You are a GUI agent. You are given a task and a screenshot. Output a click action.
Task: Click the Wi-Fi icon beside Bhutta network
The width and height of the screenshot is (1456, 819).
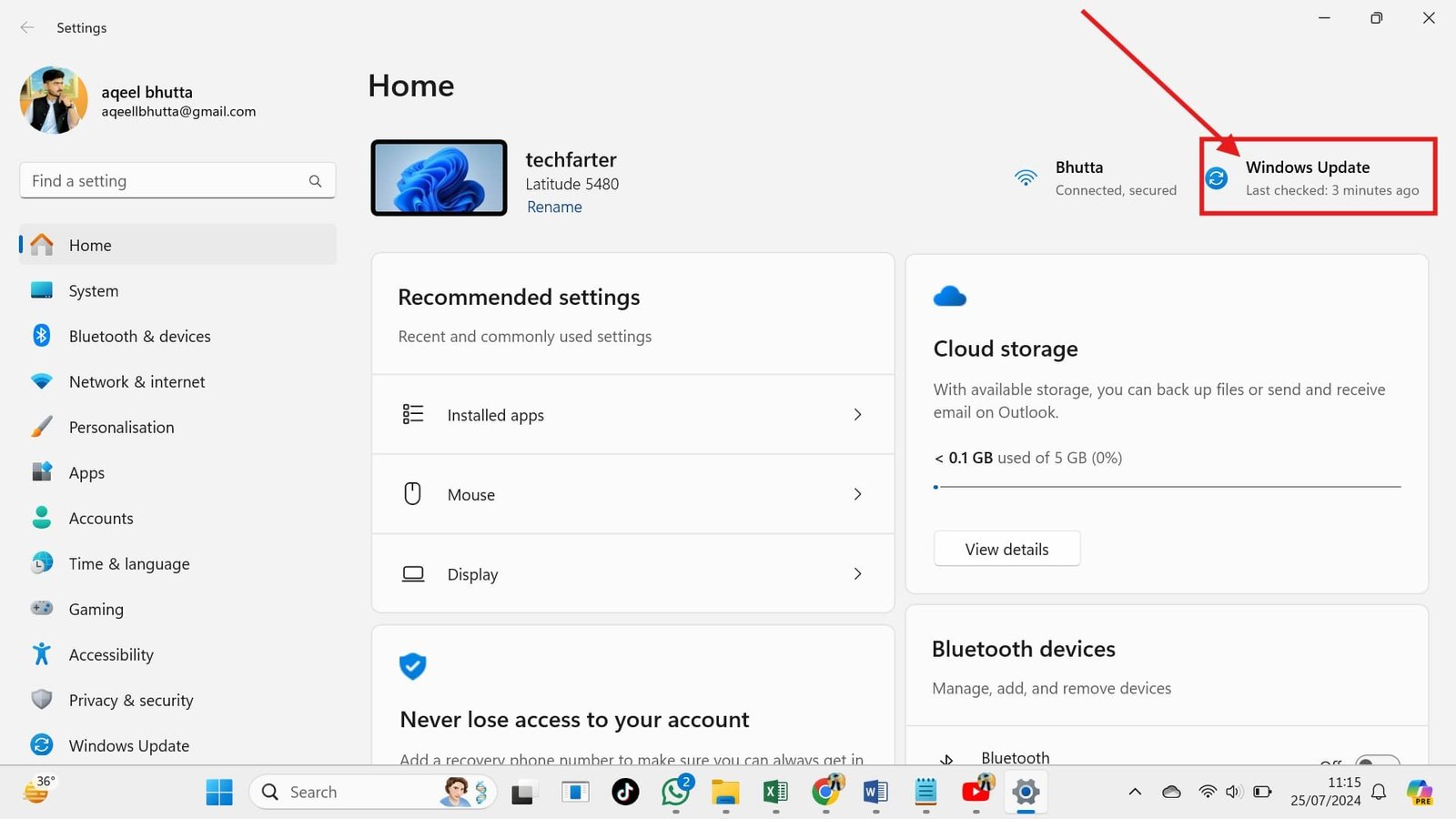tap(1026, 178)
